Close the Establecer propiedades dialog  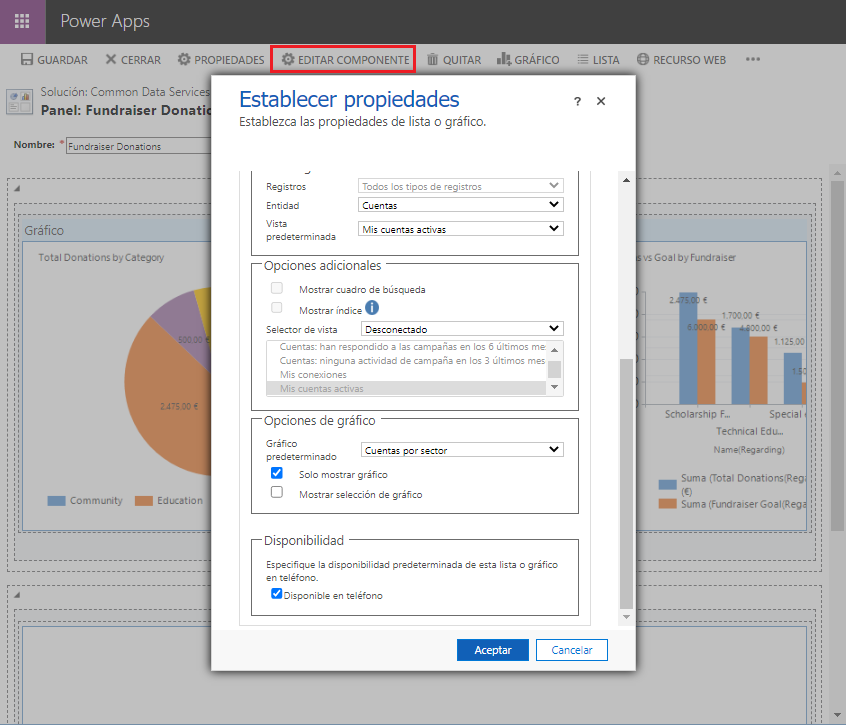pyautogui.click(x=601, y=101)
